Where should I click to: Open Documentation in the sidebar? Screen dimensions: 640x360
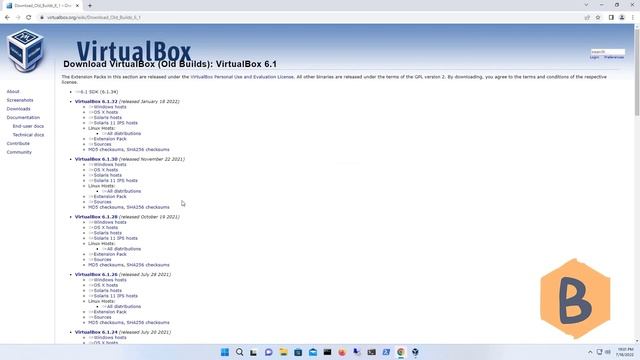coord(23,118)
